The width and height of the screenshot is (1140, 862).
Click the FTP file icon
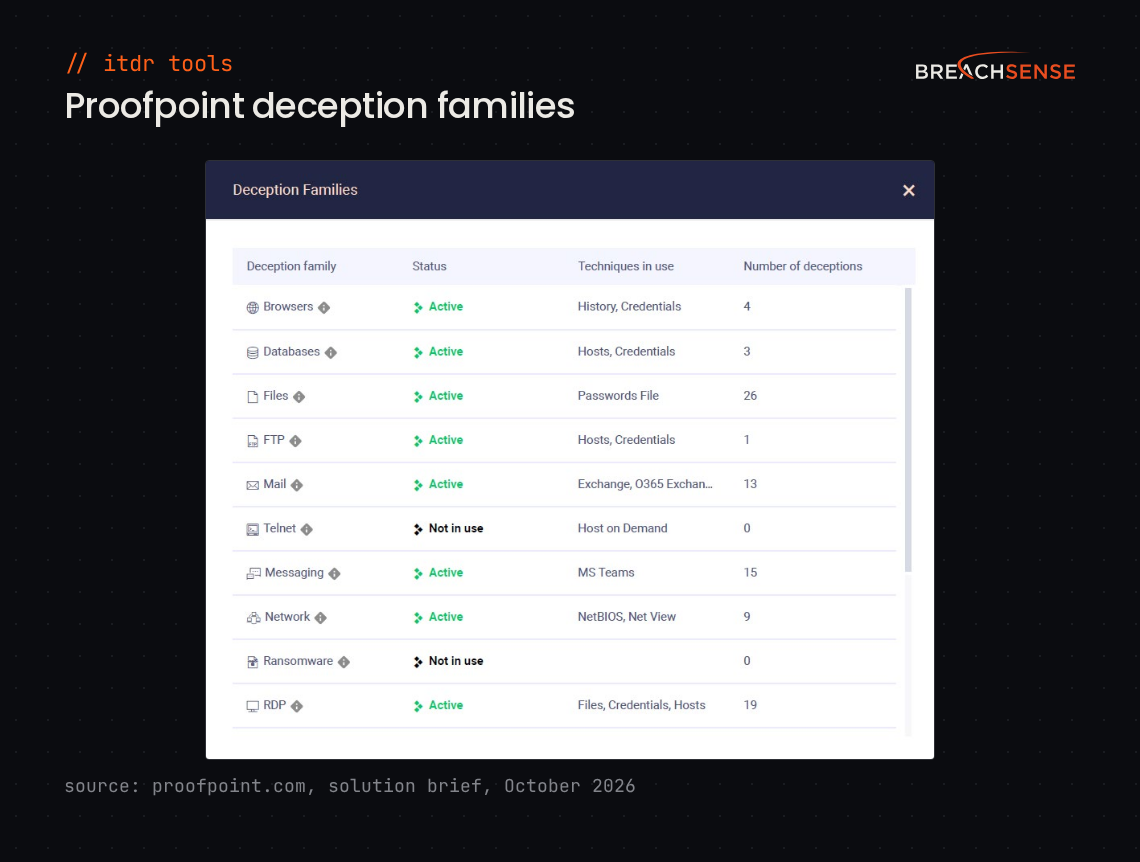(x=252, y=441)
